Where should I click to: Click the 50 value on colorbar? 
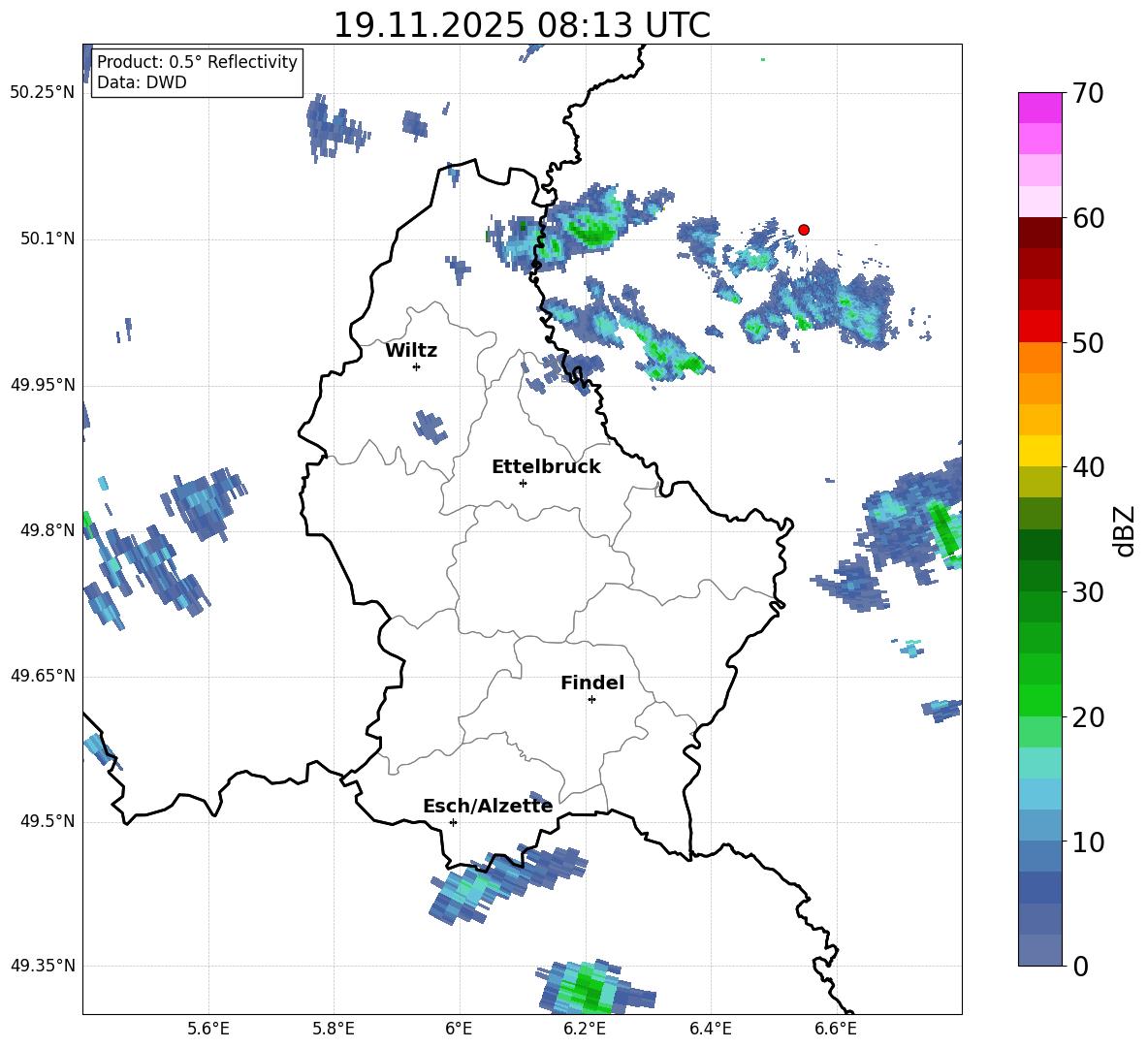pos(1088,342)
